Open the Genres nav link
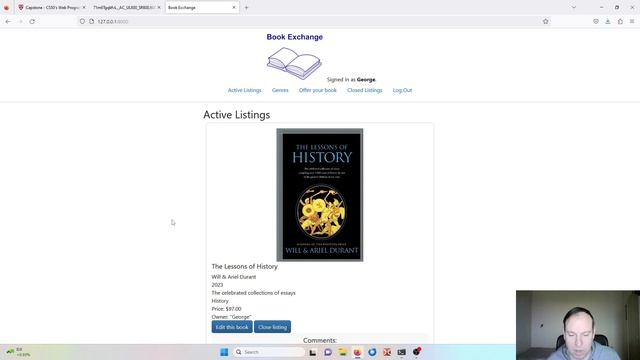Screen dimensions: 640x360 tap(280, 90)
